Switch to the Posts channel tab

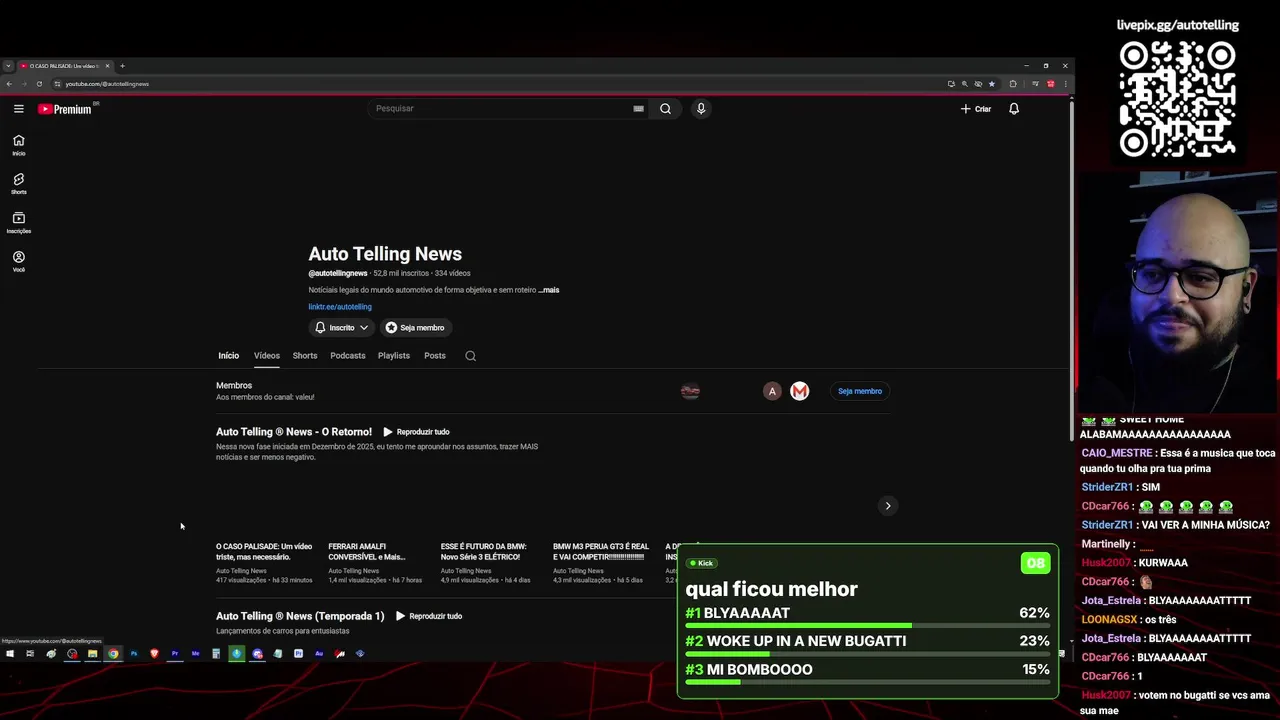[x=435, y=356]
